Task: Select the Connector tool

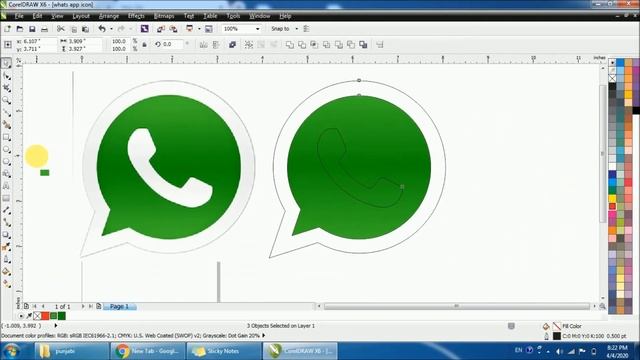Action: click(7, 223)
